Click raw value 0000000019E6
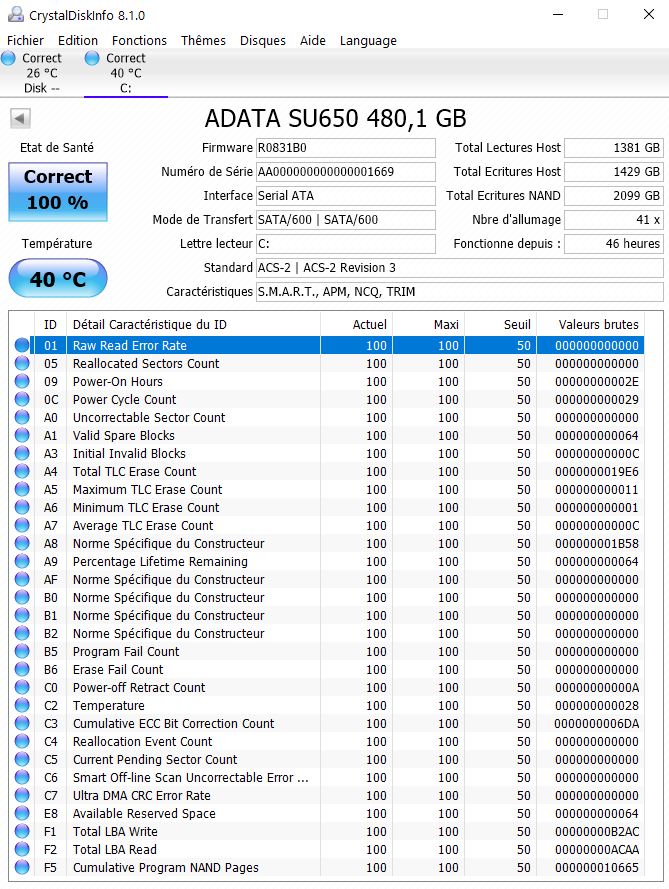This screenshot has width=669, height=889. (596, 471)
